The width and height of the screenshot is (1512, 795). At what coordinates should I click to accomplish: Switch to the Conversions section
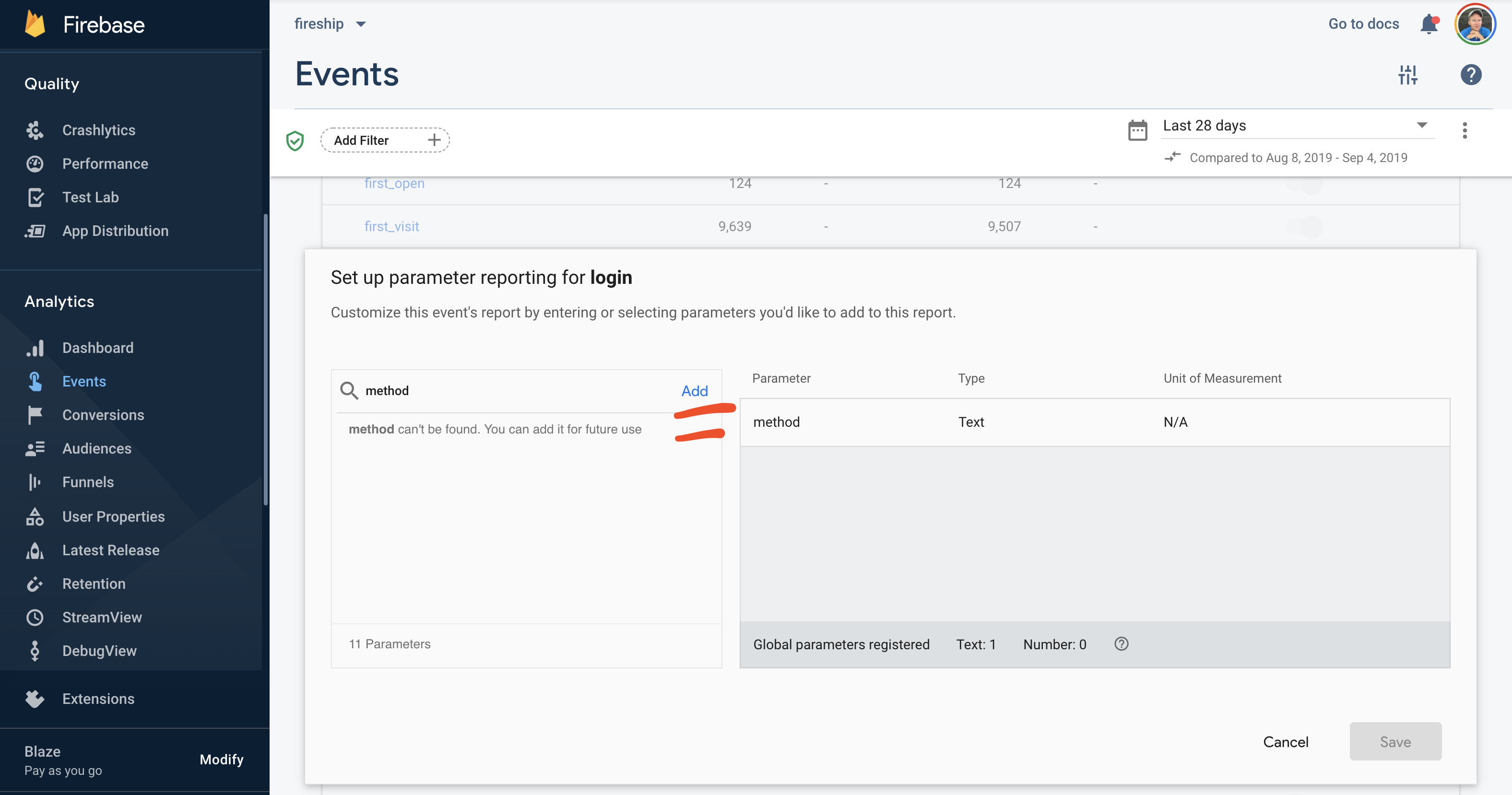(x=103, y=415)
